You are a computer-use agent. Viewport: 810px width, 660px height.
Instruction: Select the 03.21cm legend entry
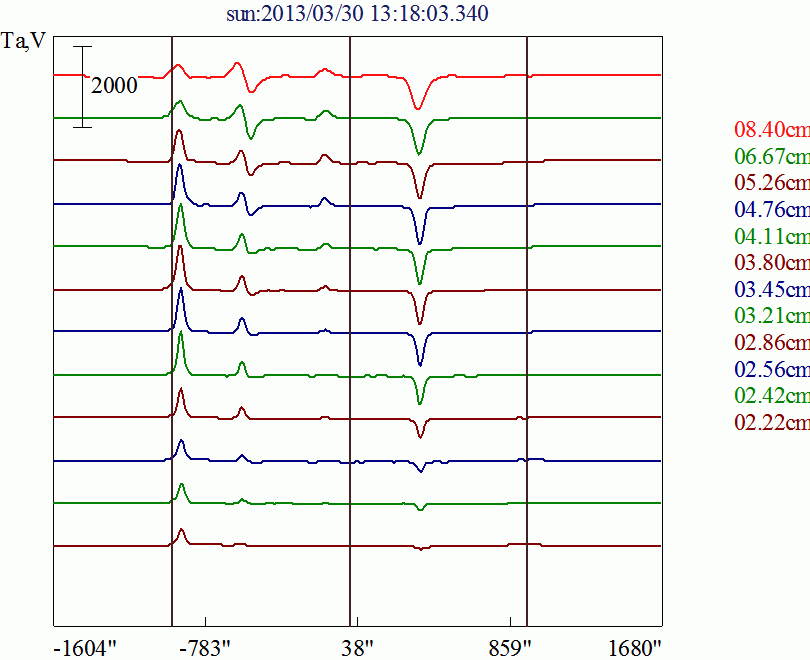[x=772, y=316]
